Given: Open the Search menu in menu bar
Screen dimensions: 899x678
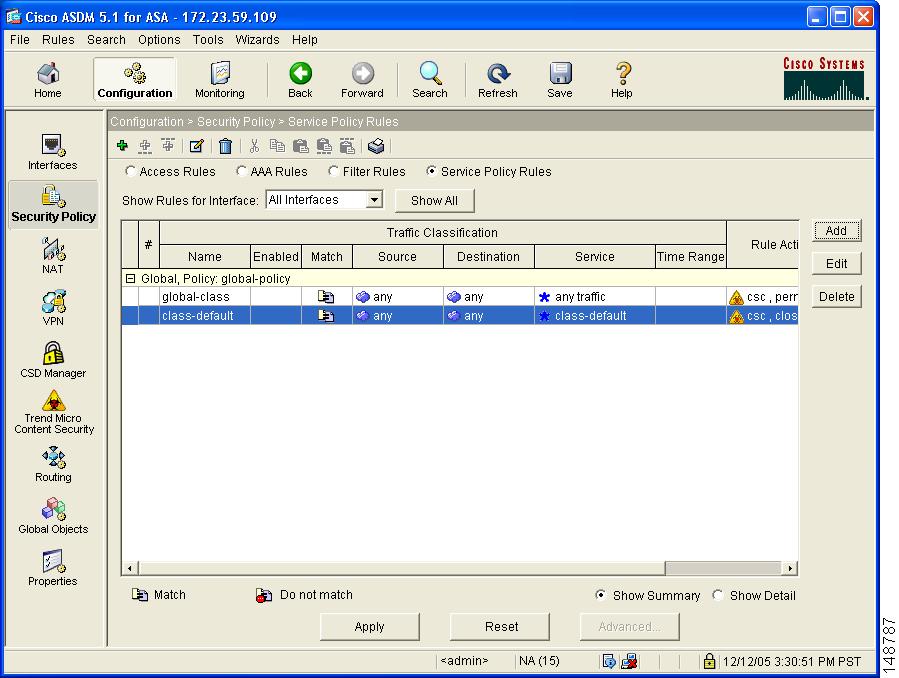Looking at the screenshot, I should click(x=106, y=40).
